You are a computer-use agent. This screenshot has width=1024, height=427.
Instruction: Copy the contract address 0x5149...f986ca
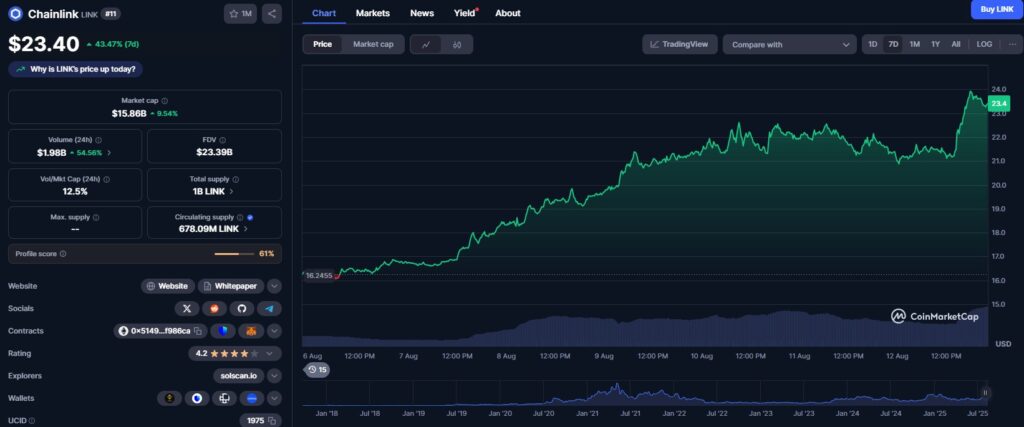(198, 331)
